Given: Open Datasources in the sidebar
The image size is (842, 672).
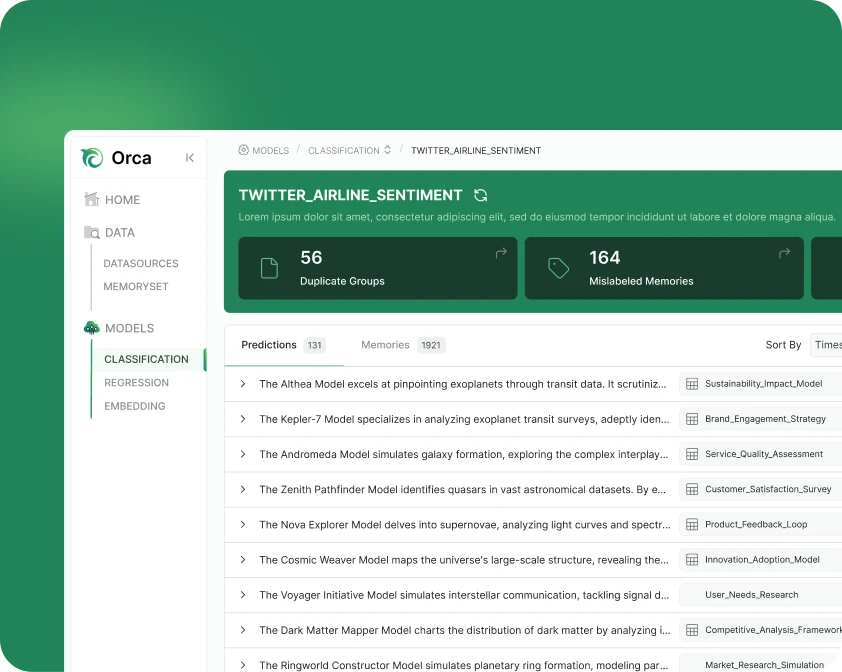Looking at the screenshot, I should point(141,263).
